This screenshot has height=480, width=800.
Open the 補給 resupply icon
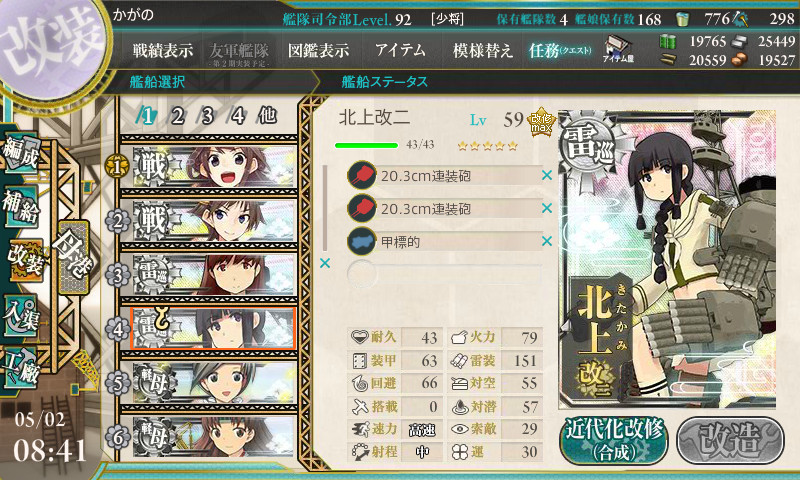[20, 206]
